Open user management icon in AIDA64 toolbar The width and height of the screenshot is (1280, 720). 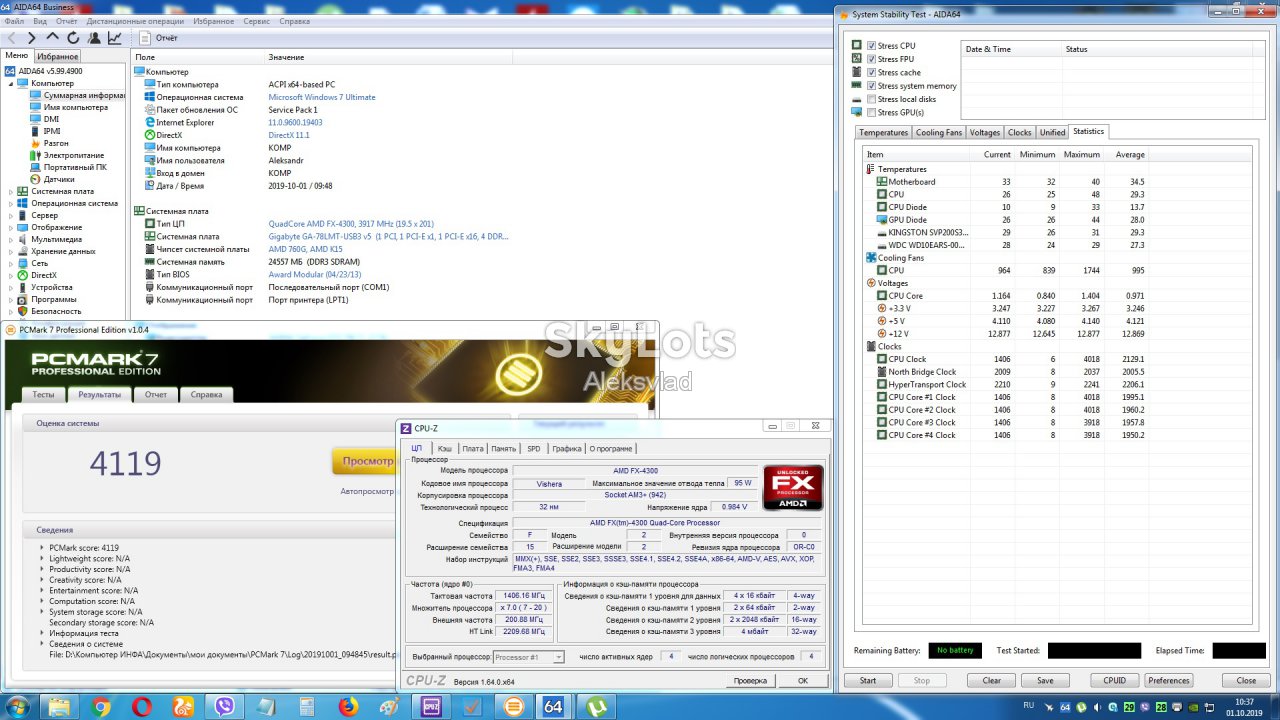point(94,38)
